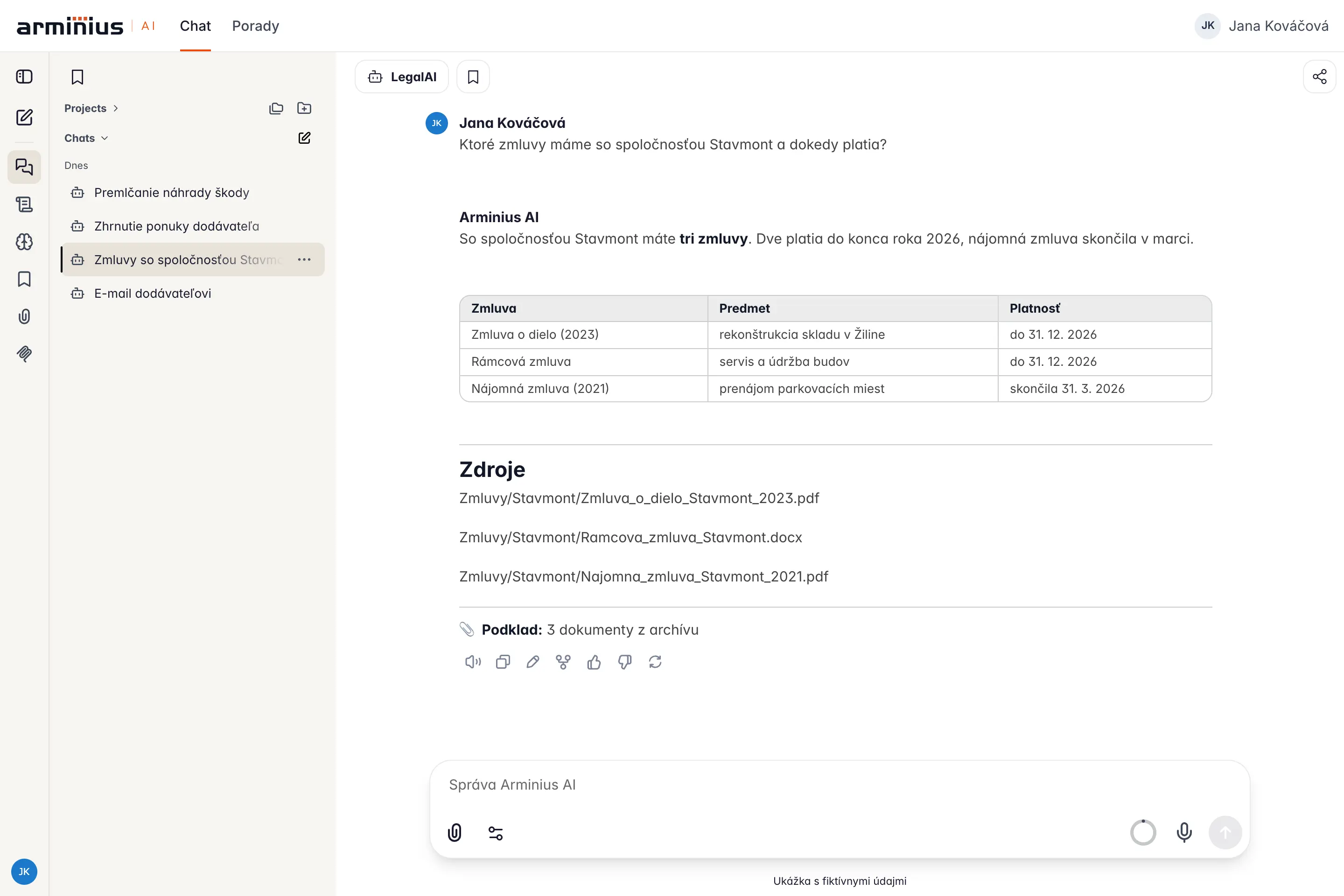
Task: Click the circular progress indicator in input
Action: pyautogui.click(x=1143, y=833)
